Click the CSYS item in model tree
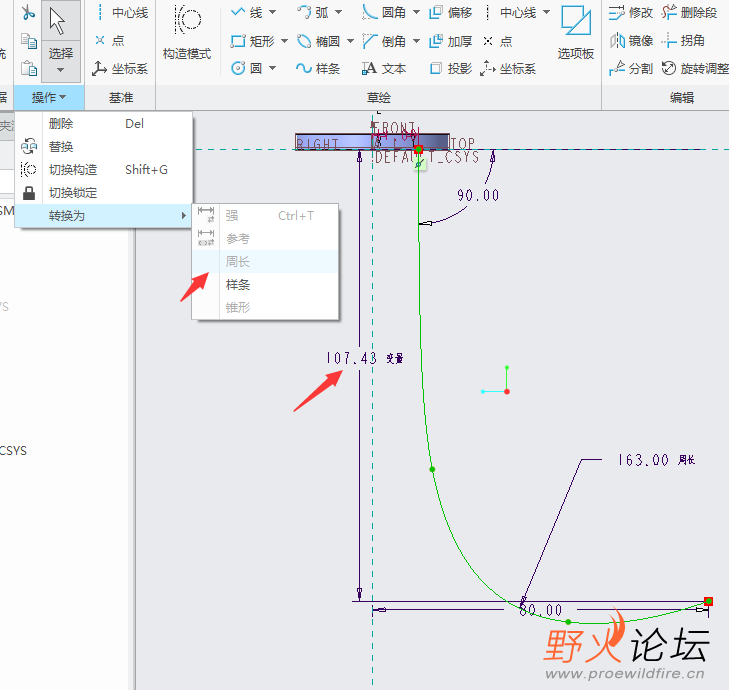Viewport: 729px width, 690px height. click(x=13, y=451)
